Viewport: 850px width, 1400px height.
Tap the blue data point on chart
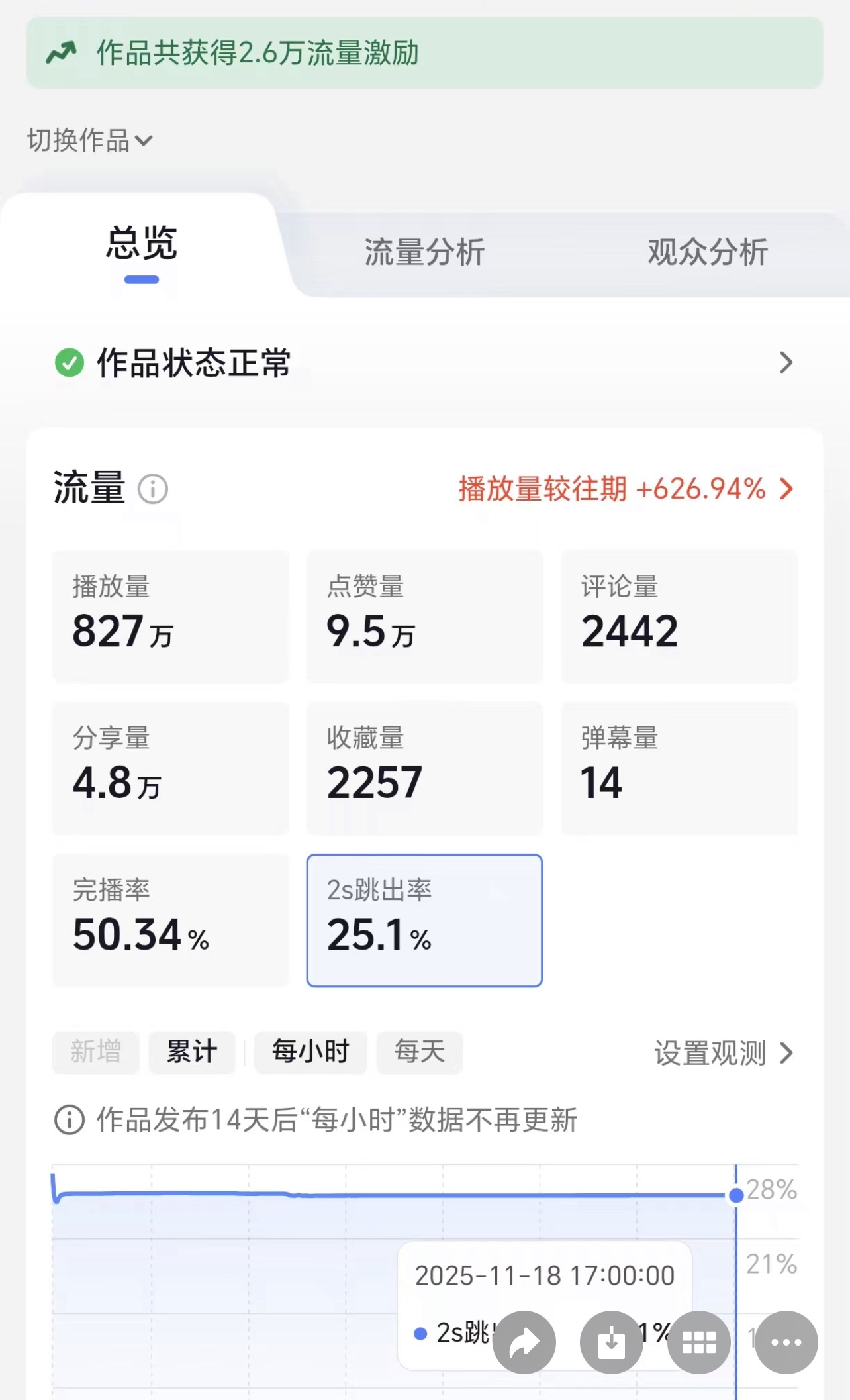(x=735, y=1195)
